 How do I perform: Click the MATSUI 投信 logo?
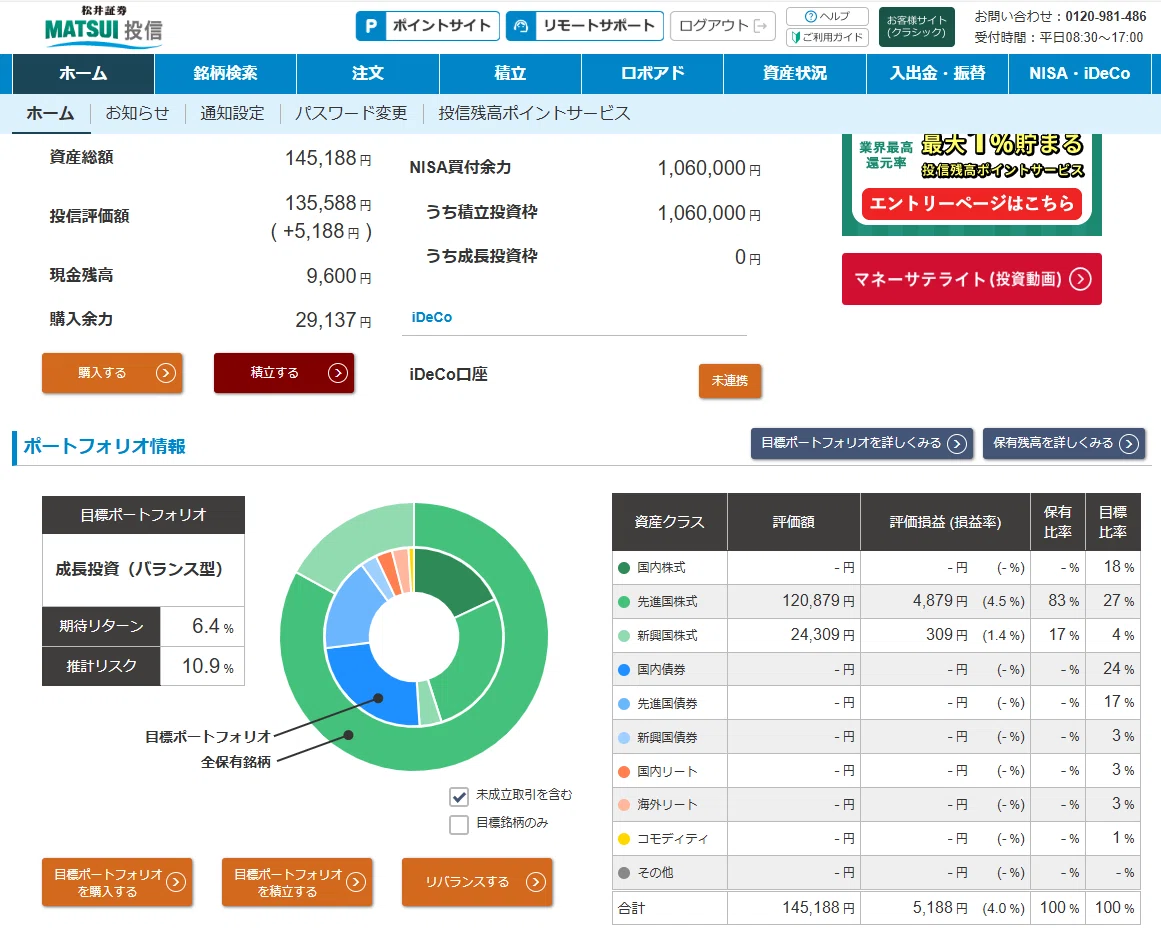coord(103,27)
